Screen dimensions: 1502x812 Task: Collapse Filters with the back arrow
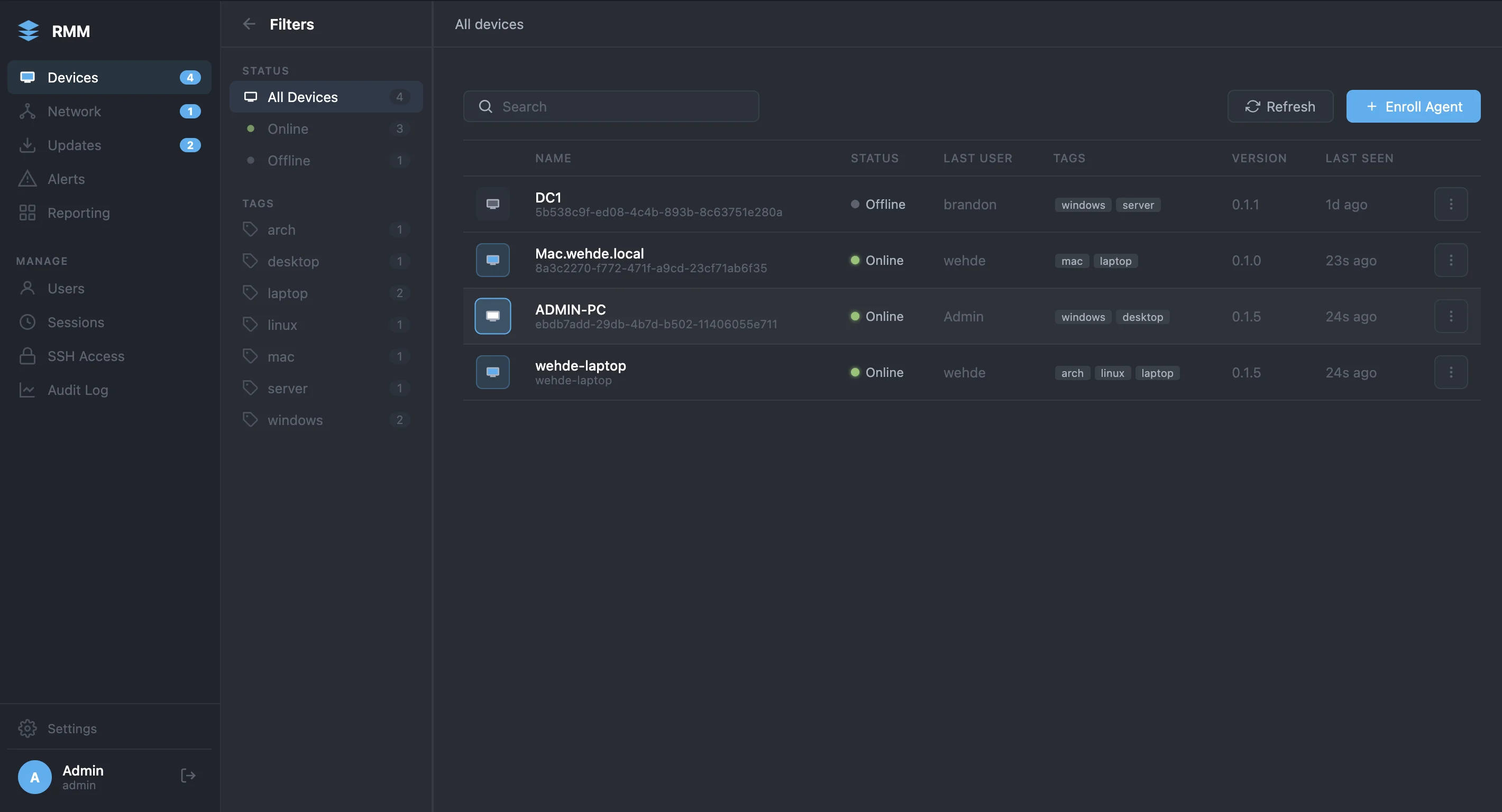[250, 24]
